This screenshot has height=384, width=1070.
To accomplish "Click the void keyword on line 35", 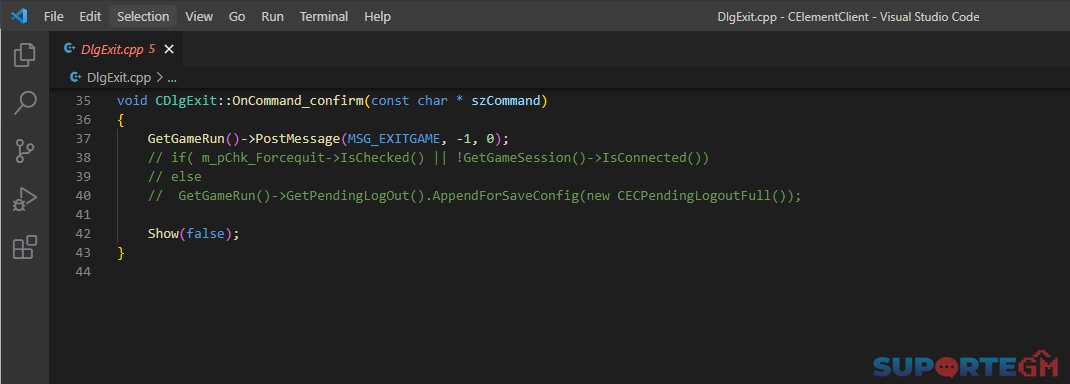I will (132, 101).
